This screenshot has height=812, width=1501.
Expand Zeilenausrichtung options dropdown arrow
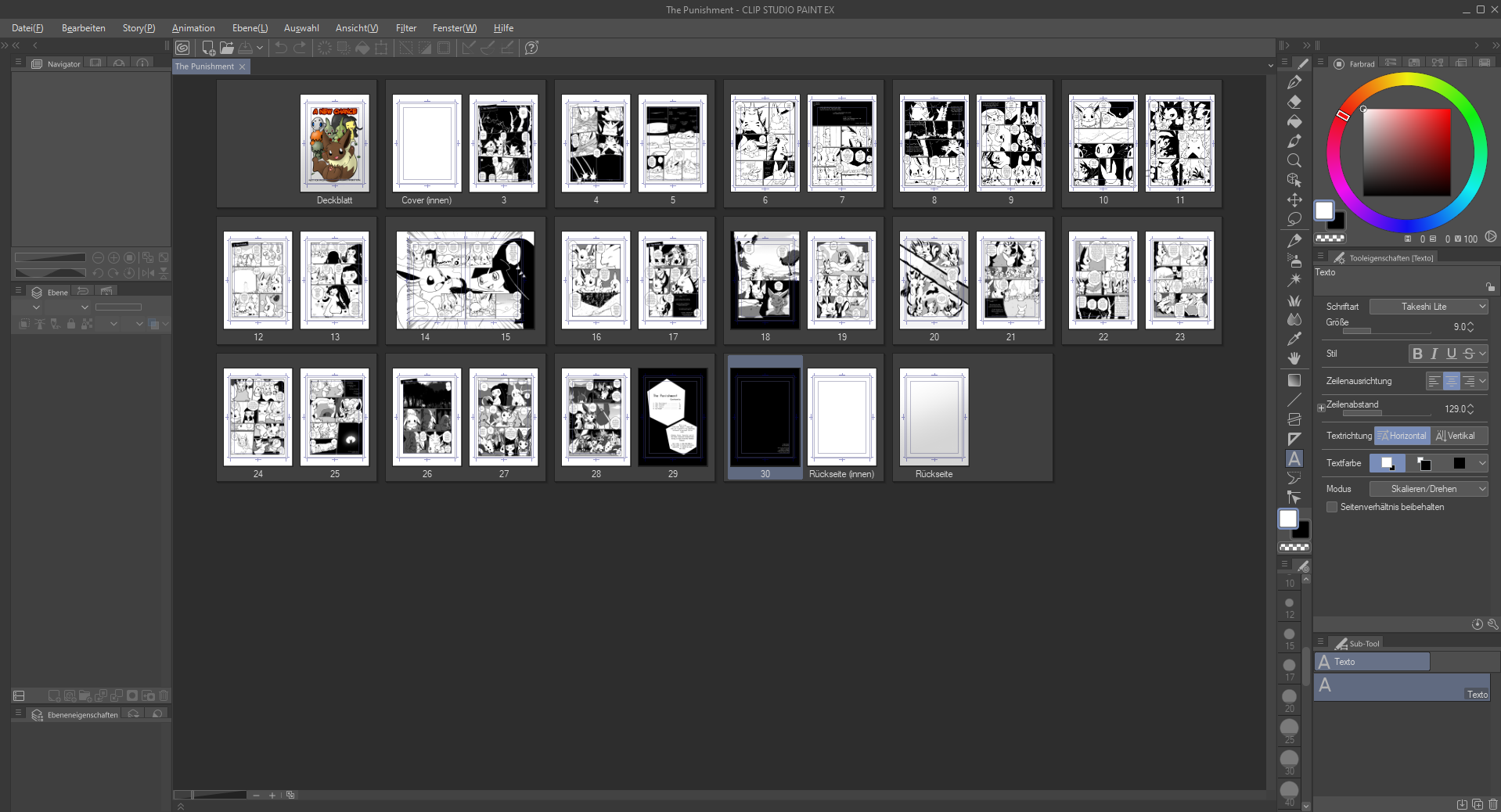[1482, 381]
